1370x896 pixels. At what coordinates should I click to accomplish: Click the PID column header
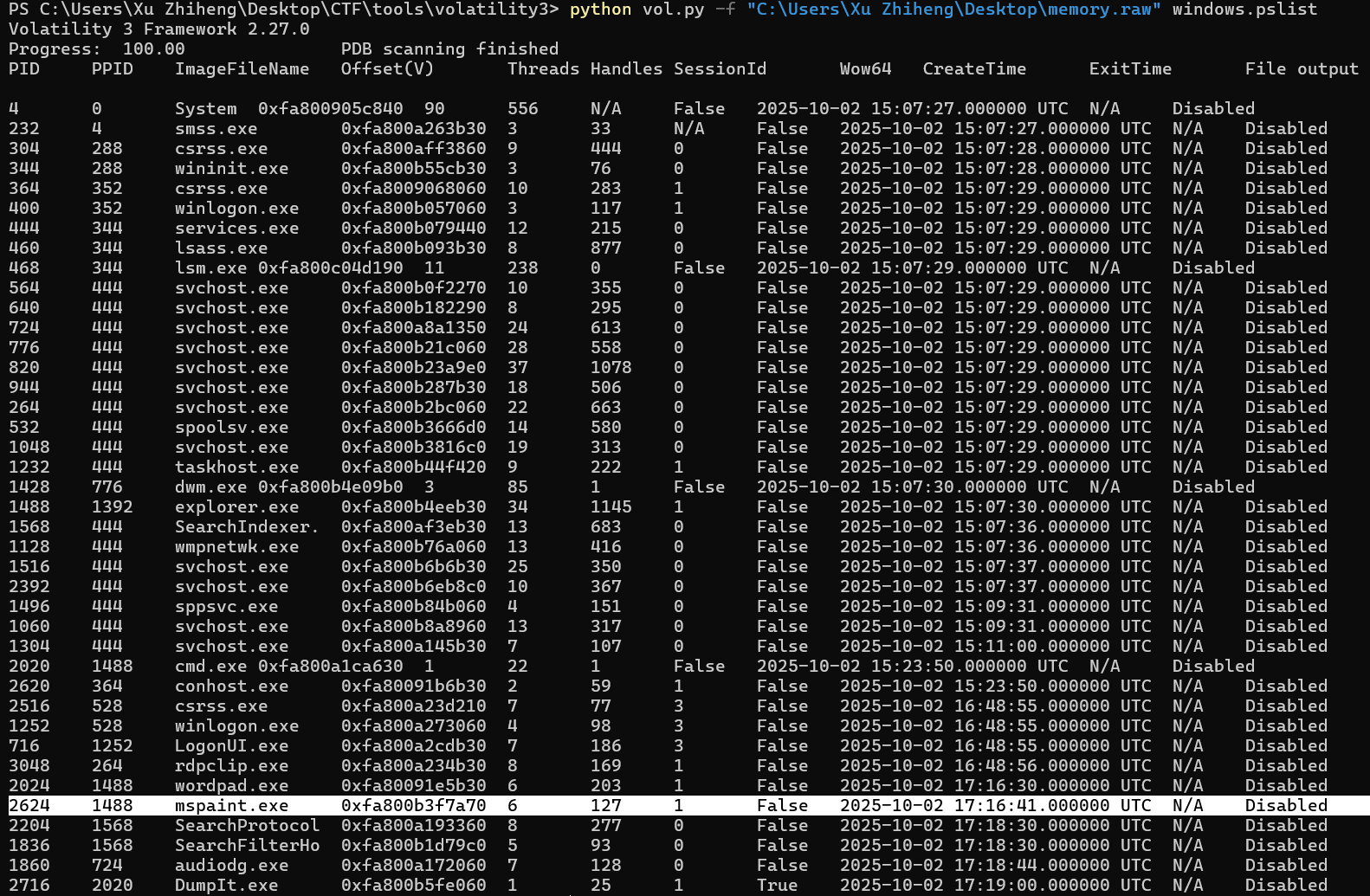(x=24, y=69)
